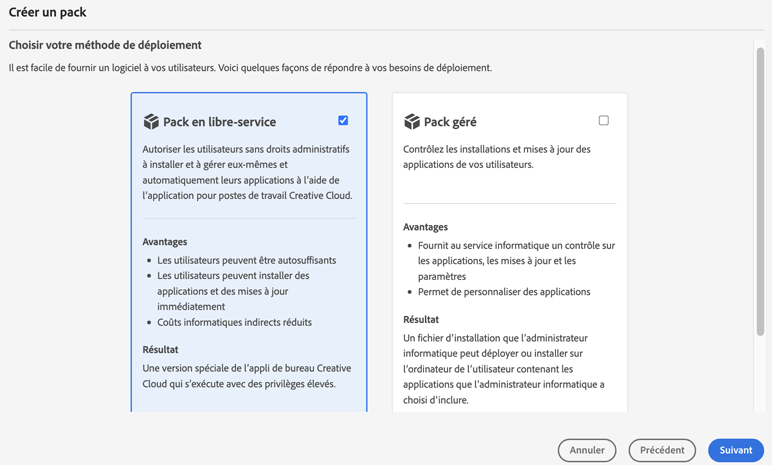This screenshot has height=465, width=772.
Task: Click the Pack en libre-service box icon
Action: coord(151,122)
